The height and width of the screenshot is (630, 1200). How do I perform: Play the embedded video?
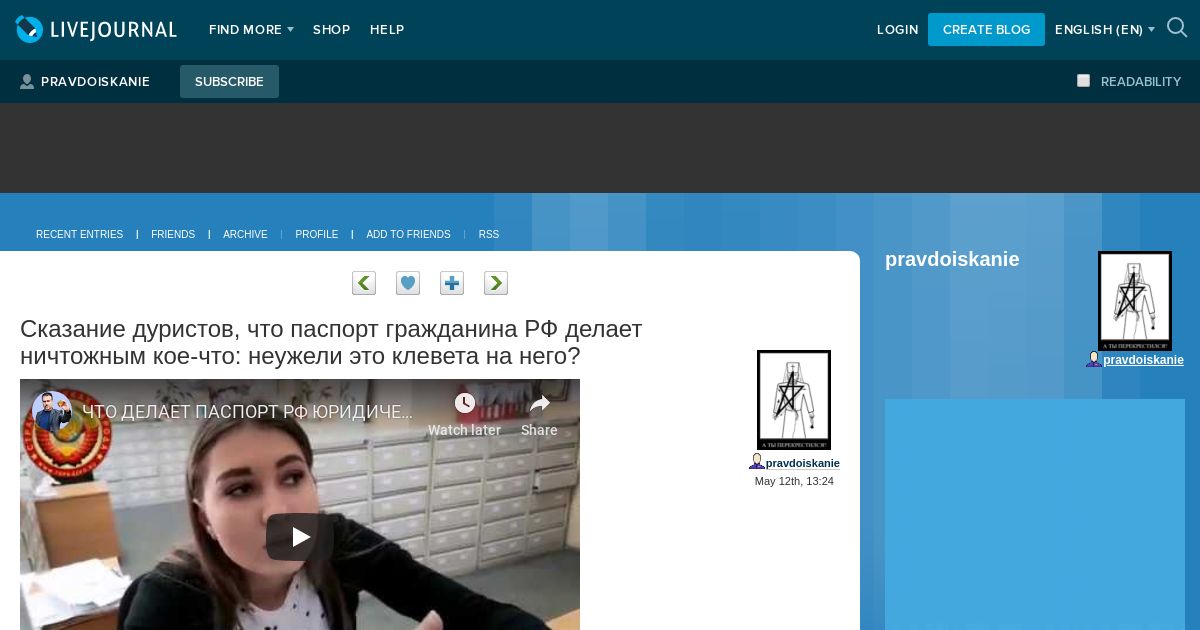(300, 537)
